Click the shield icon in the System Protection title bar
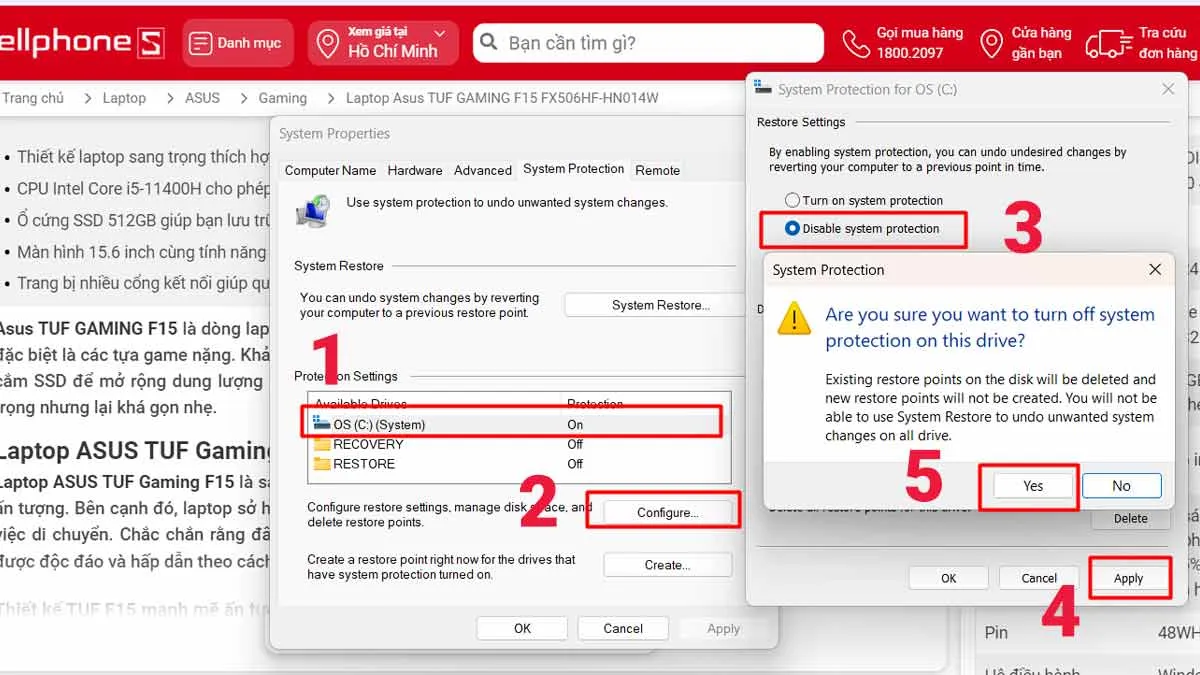 pyautogui.click(x=763, y=88)
